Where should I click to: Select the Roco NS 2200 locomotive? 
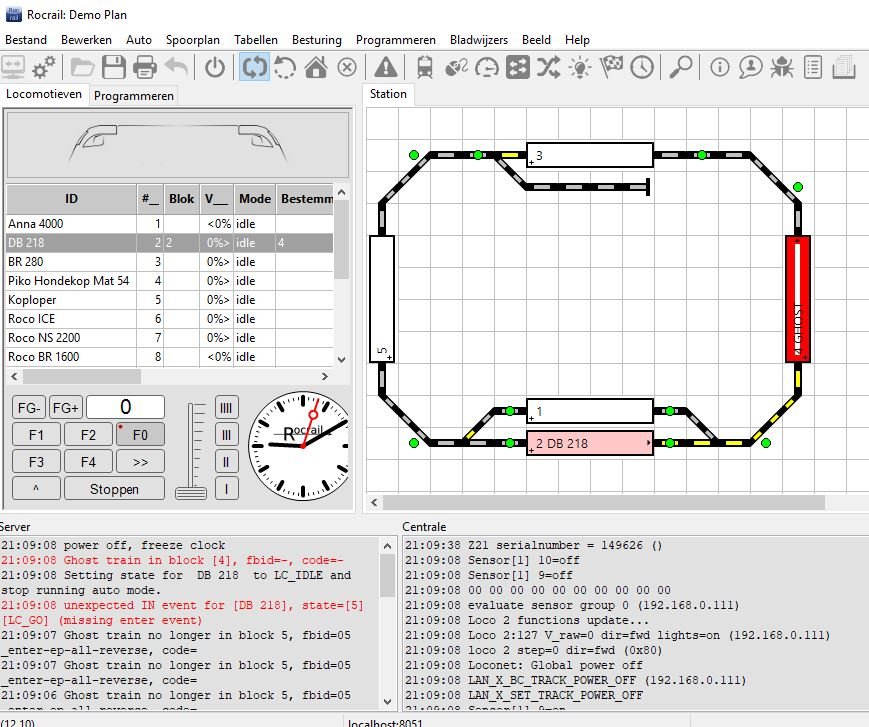pos(170,338)
